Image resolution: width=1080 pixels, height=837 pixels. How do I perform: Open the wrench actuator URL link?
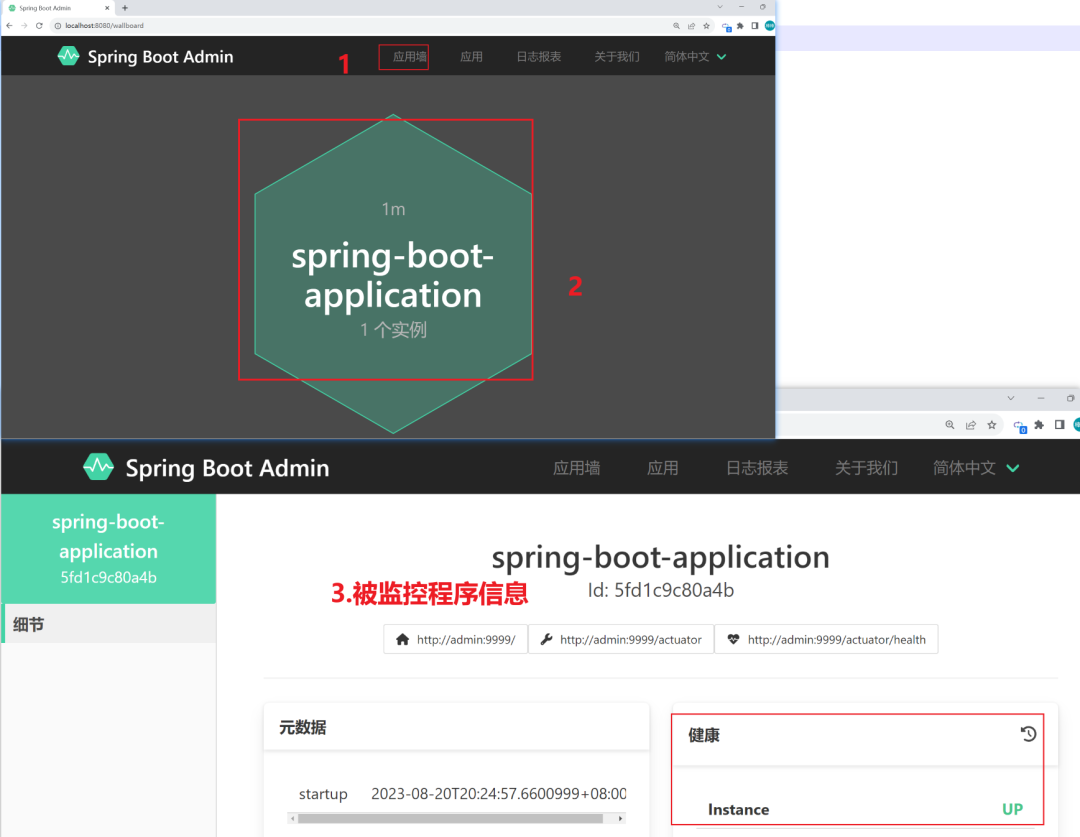coord(621,639)
